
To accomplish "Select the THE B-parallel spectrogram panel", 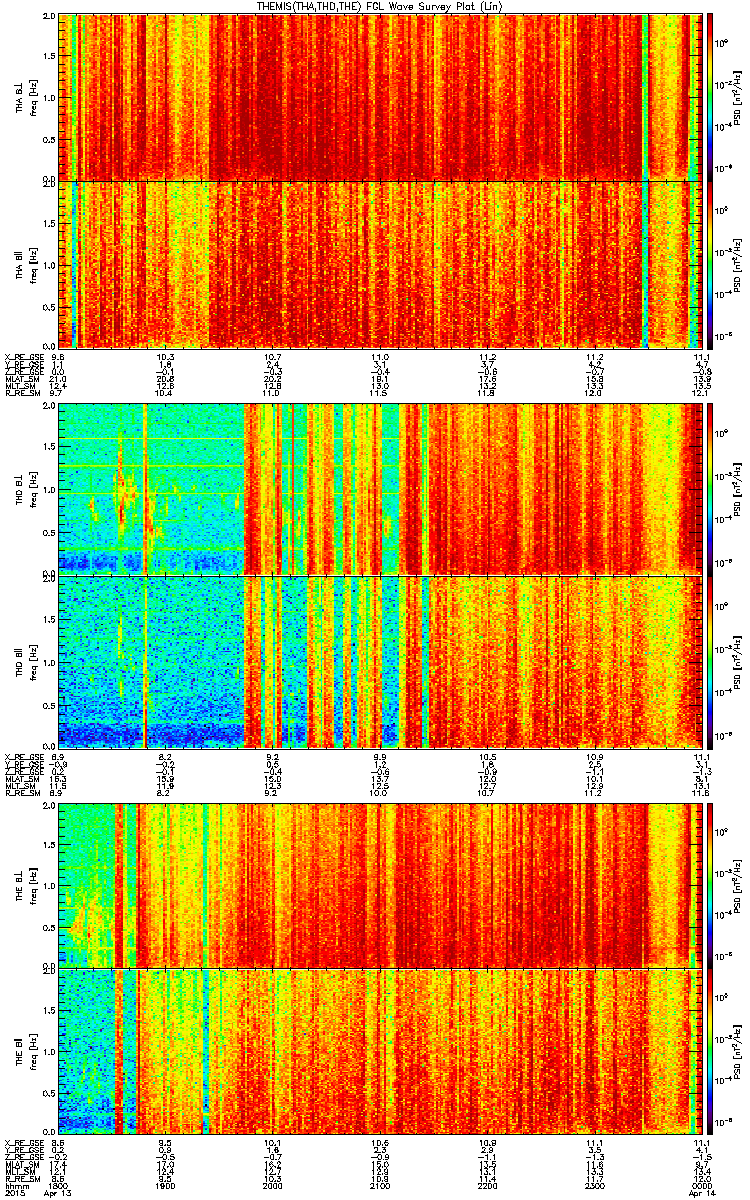I will click(x=379, y=1051).
